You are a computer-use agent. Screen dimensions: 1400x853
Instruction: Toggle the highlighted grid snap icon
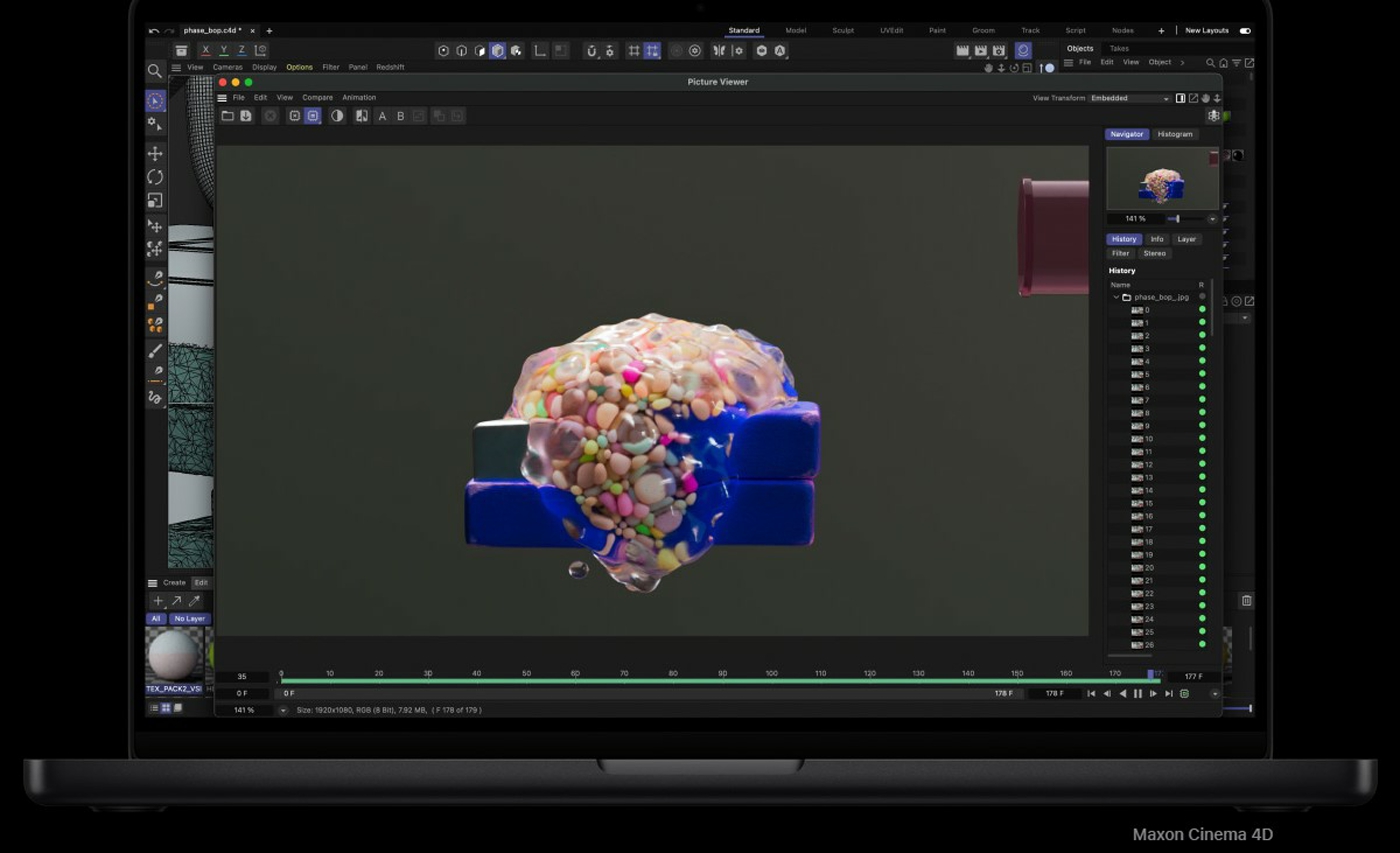pos(652,50)
